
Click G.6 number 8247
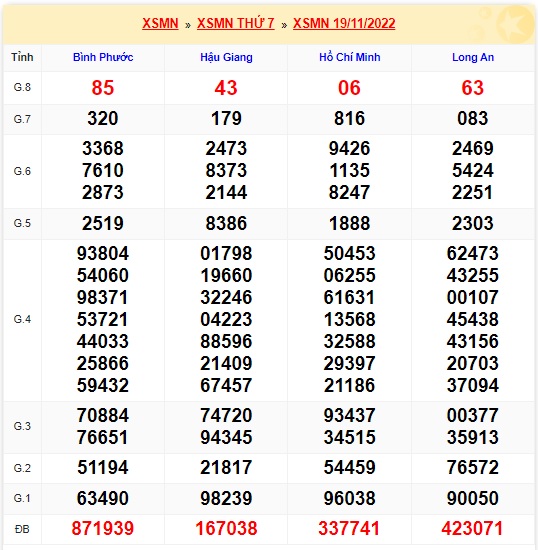pyautogui.click(x=349, y=193)
